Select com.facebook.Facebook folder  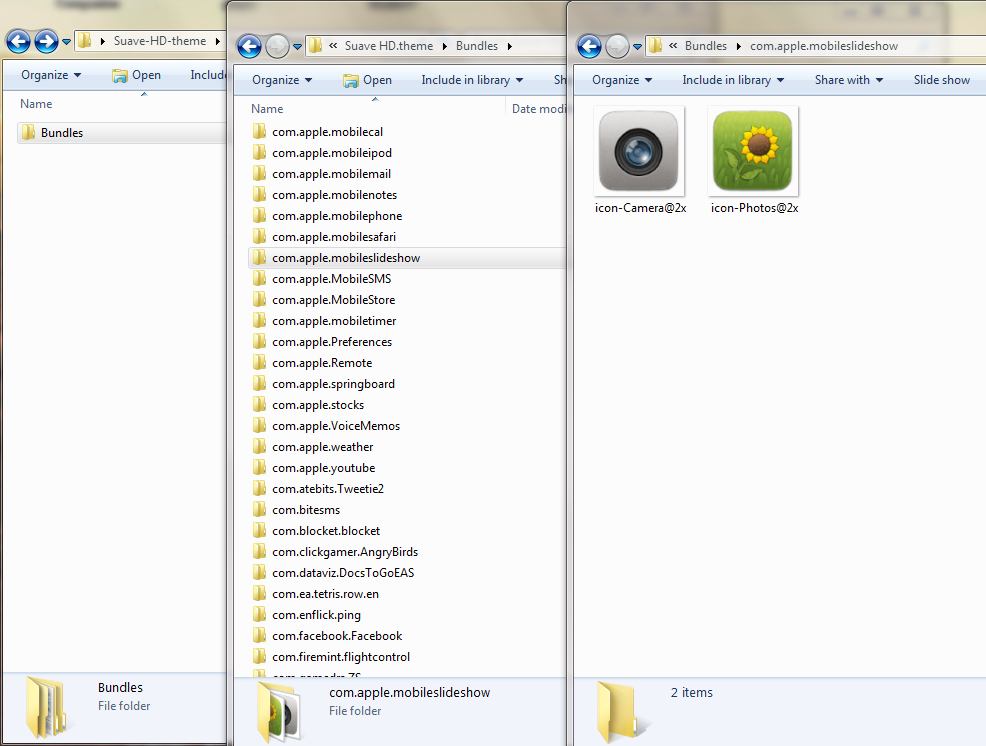click(337, 636)
